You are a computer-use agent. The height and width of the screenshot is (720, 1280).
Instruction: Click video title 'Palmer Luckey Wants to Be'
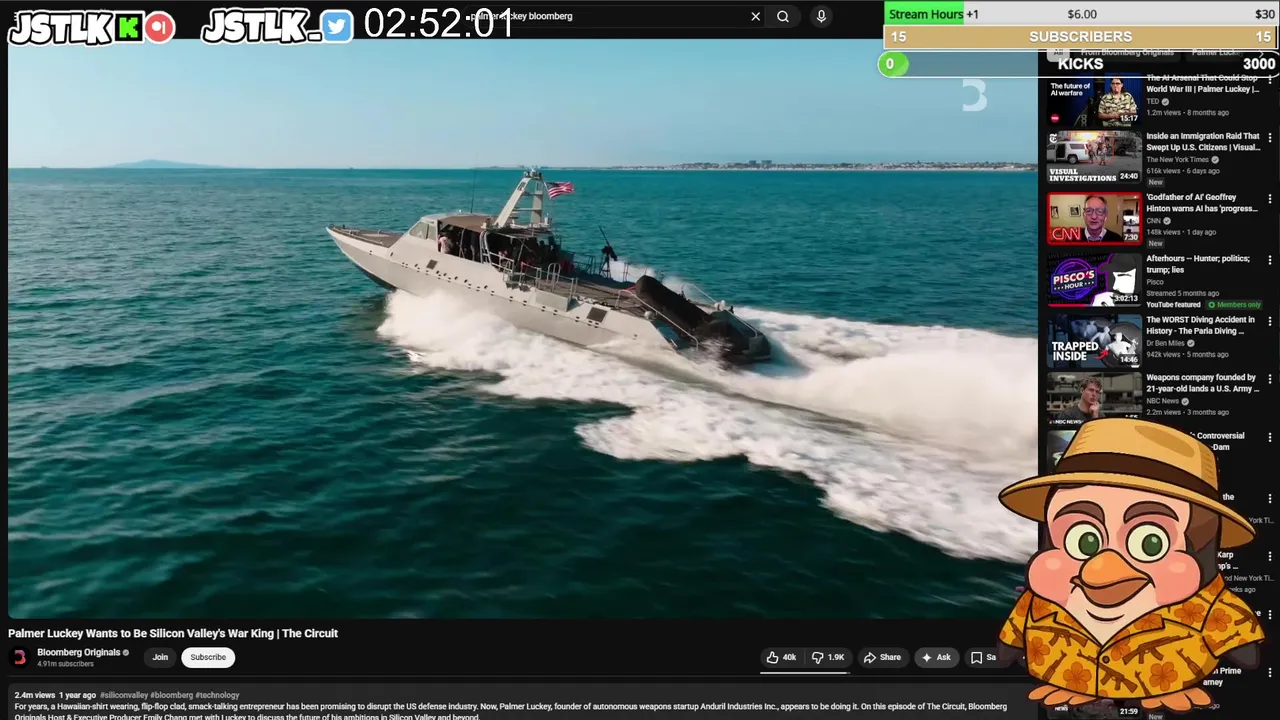(x=173, y=633)
